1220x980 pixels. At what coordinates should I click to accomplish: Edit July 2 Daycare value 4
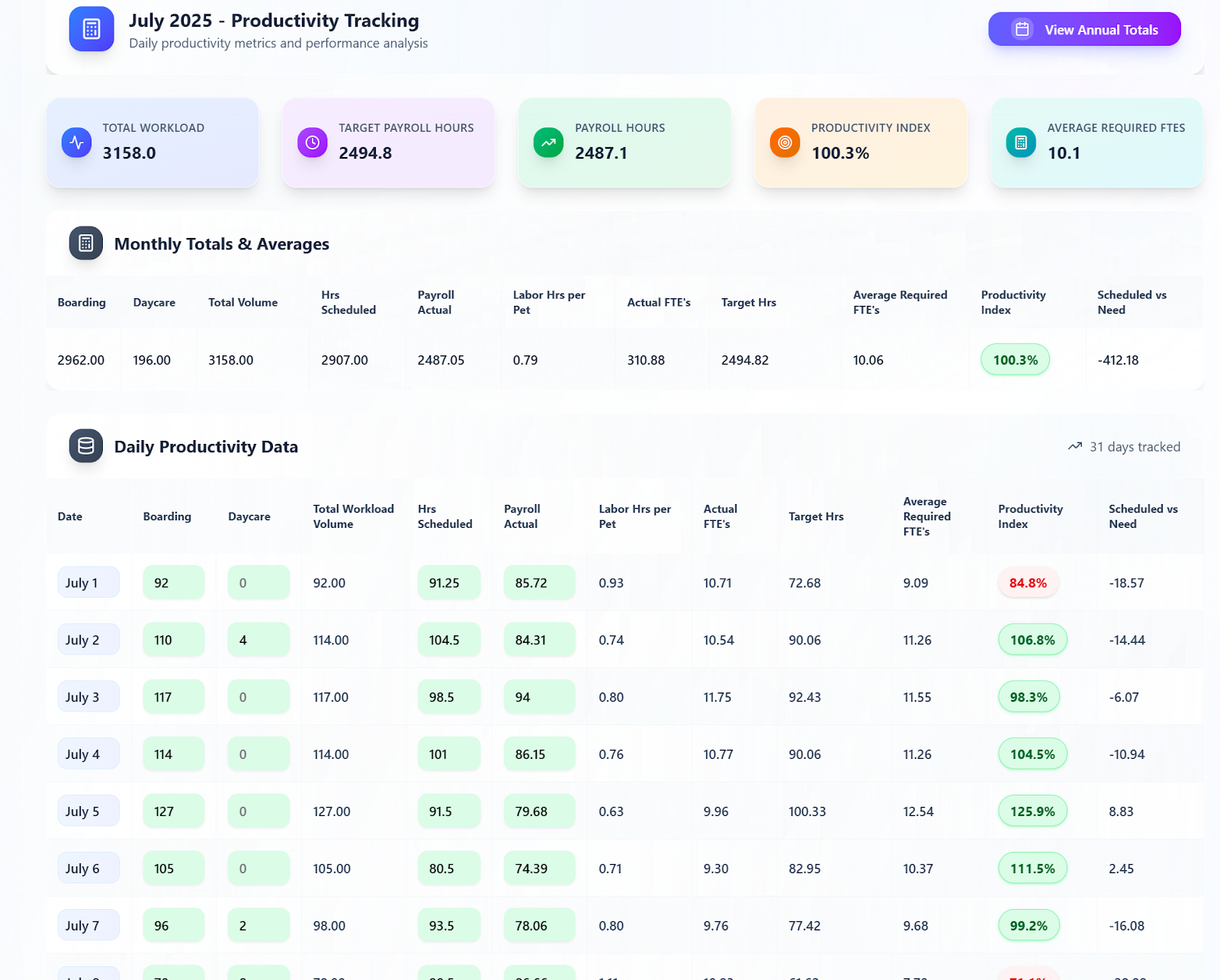[258, 640]
